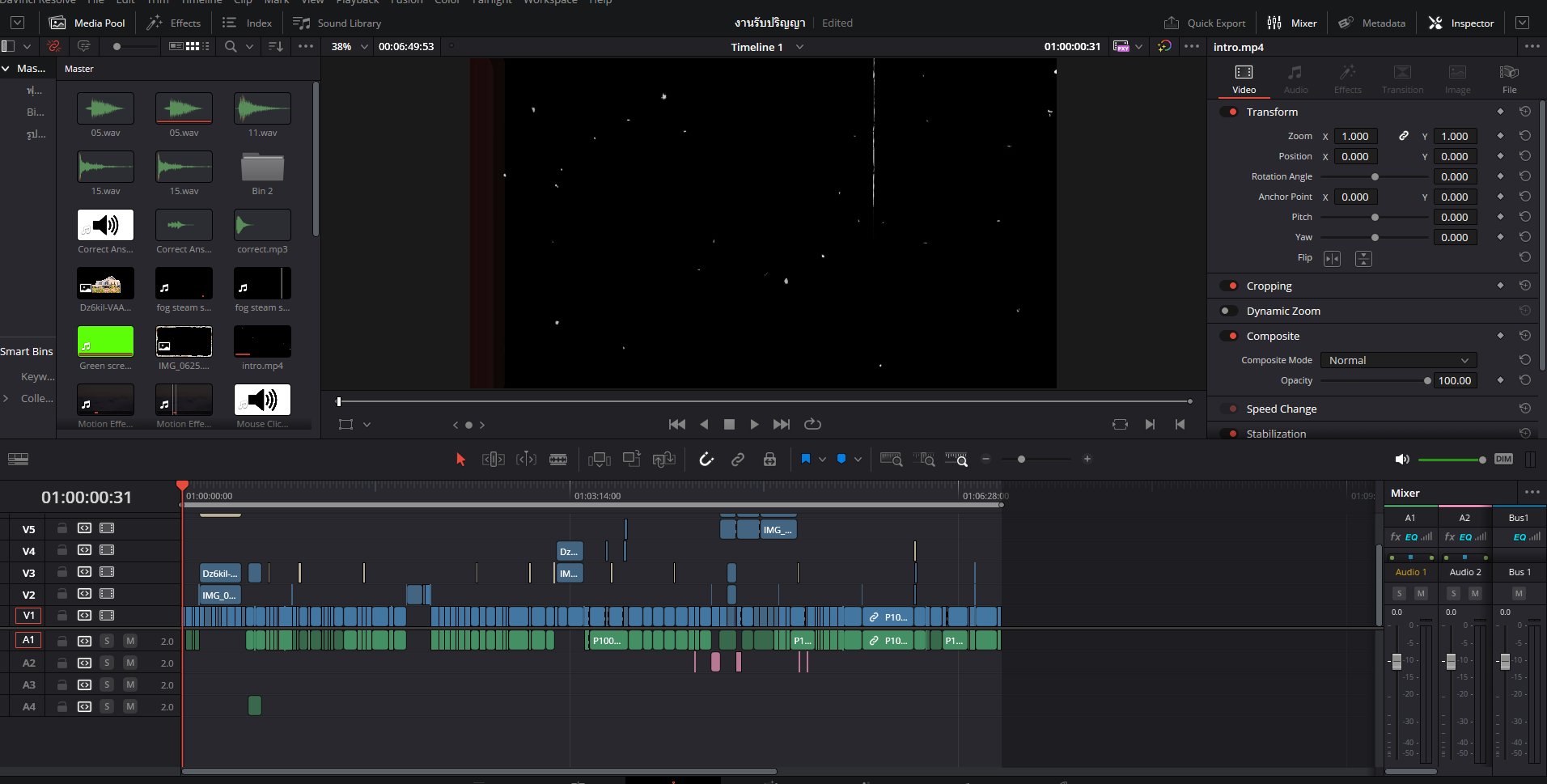
Task: Open Bin 2 folder in Media Pool
Action: [262, 167]
